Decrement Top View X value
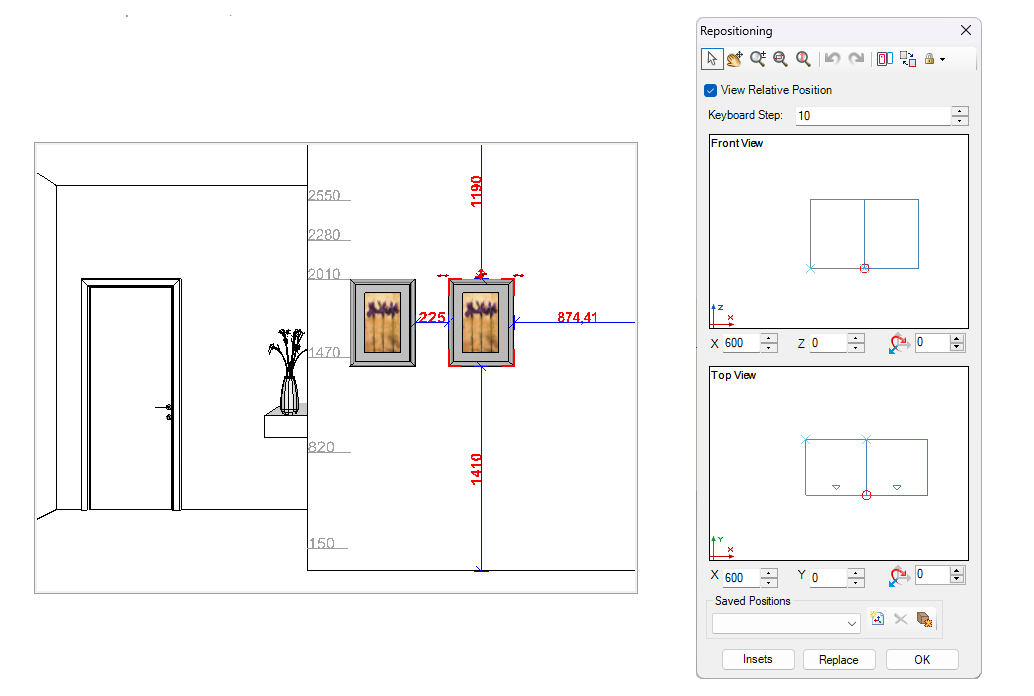The width and height of the screenshot is (1034, 696). [x=769, y=583]
